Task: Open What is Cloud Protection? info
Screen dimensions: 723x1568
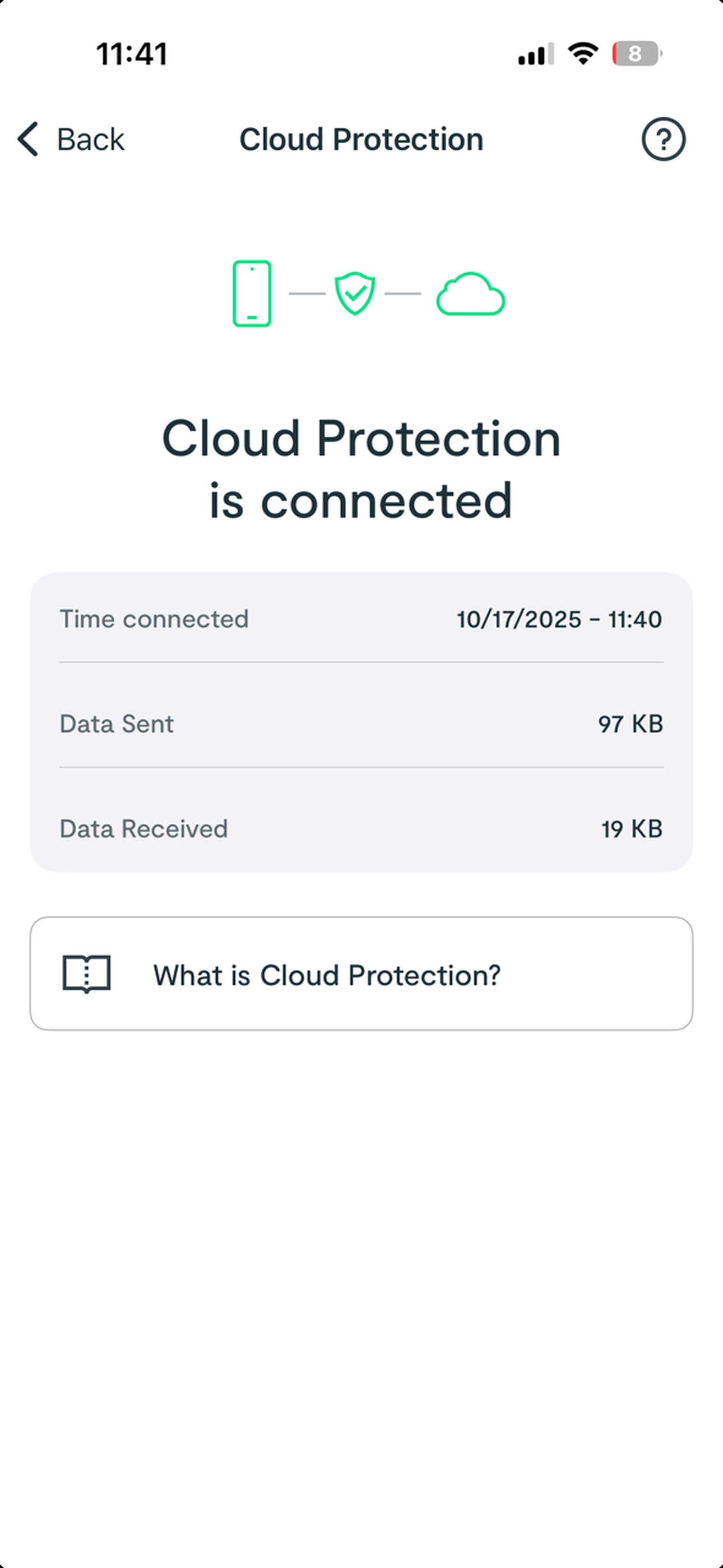Action: tap(361, 974)
